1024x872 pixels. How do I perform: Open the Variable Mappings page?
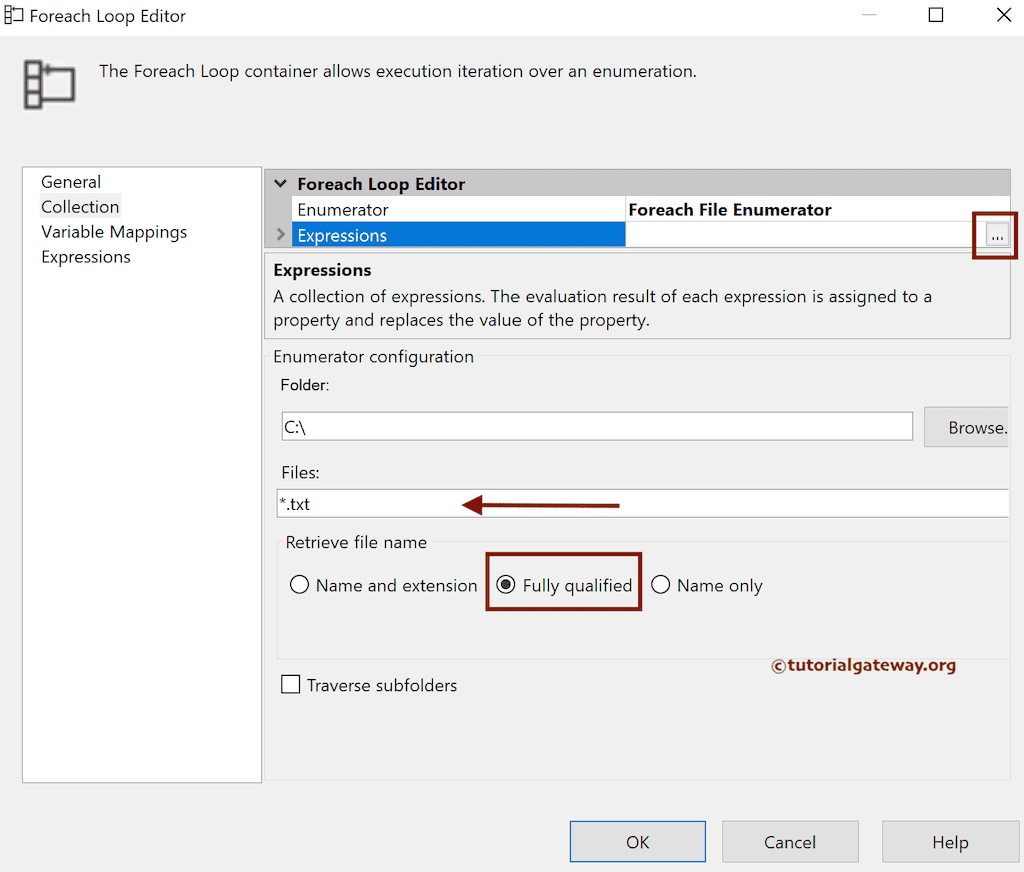pyautogui.click(x=113, y=231)
